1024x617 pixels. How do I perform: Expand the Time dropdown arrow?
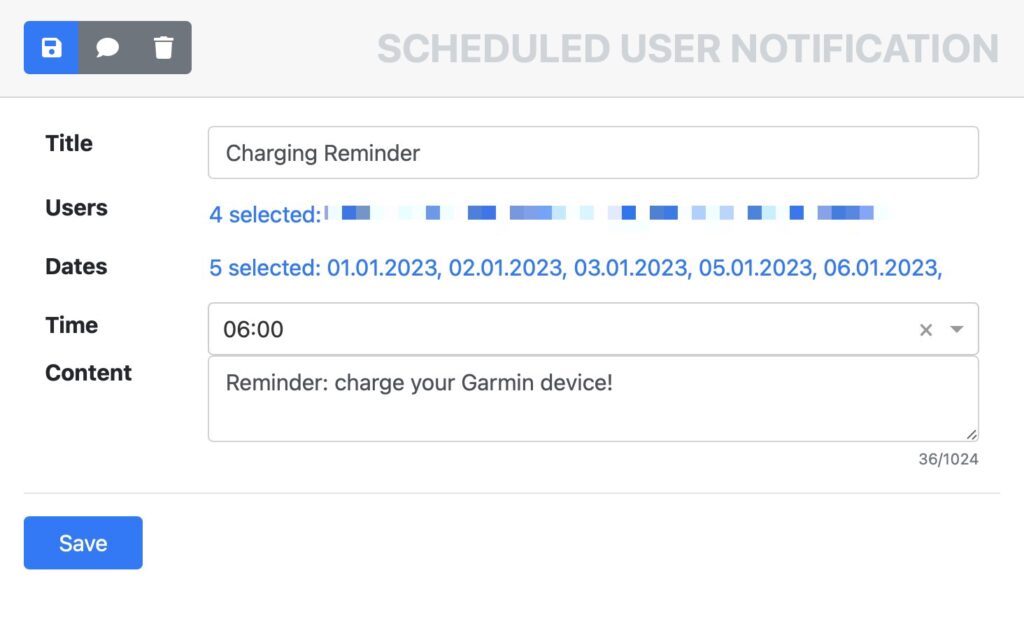(x=957, y=329)
